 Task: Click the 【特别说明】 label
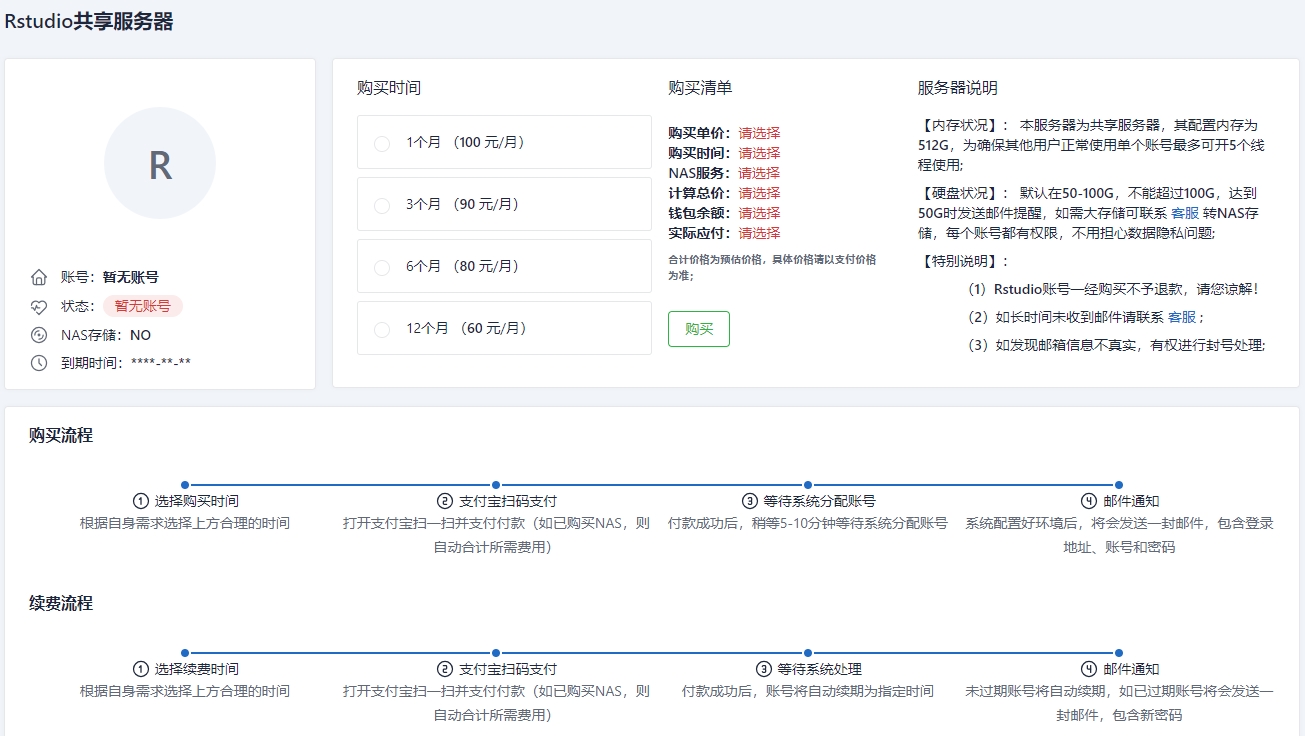(964, 261)
